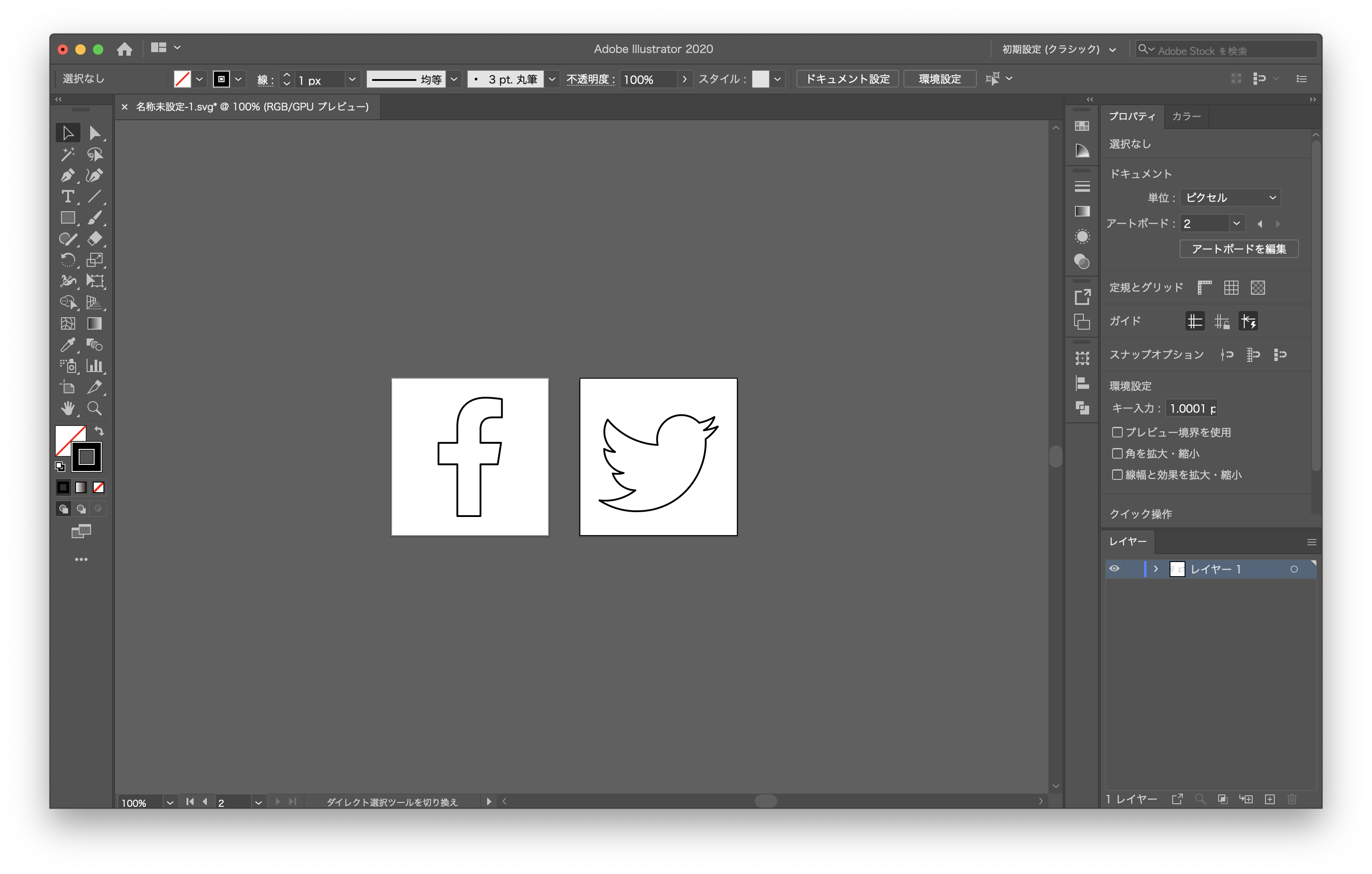Switch to プロパティ tab
Image resolution: width=1372 pixels, height=874 pixels.
(1133, 117)
